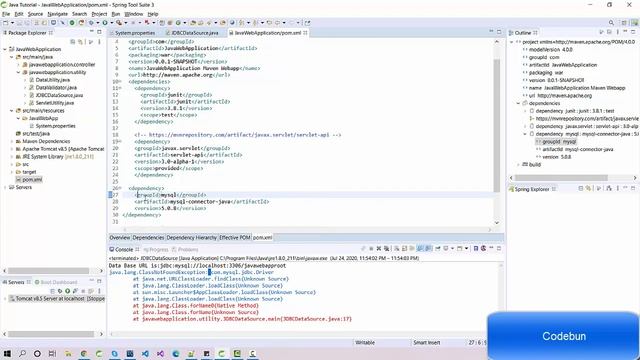
Task: Click Display Selected Console icon
Action: [x=446, y=248]
